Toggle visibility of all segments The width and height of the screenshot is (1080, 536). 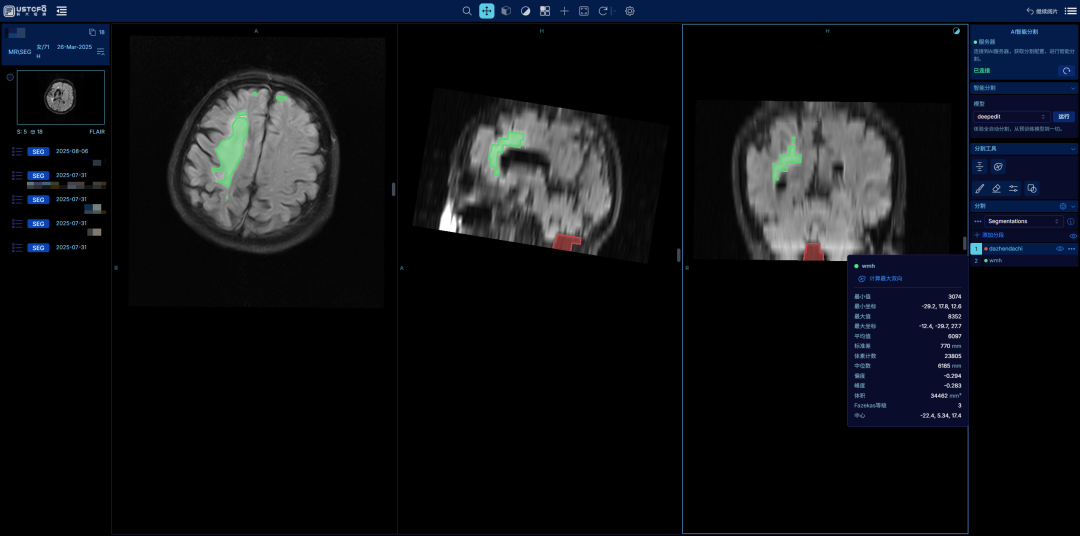pyautogui.click(x=1073, y=235)
